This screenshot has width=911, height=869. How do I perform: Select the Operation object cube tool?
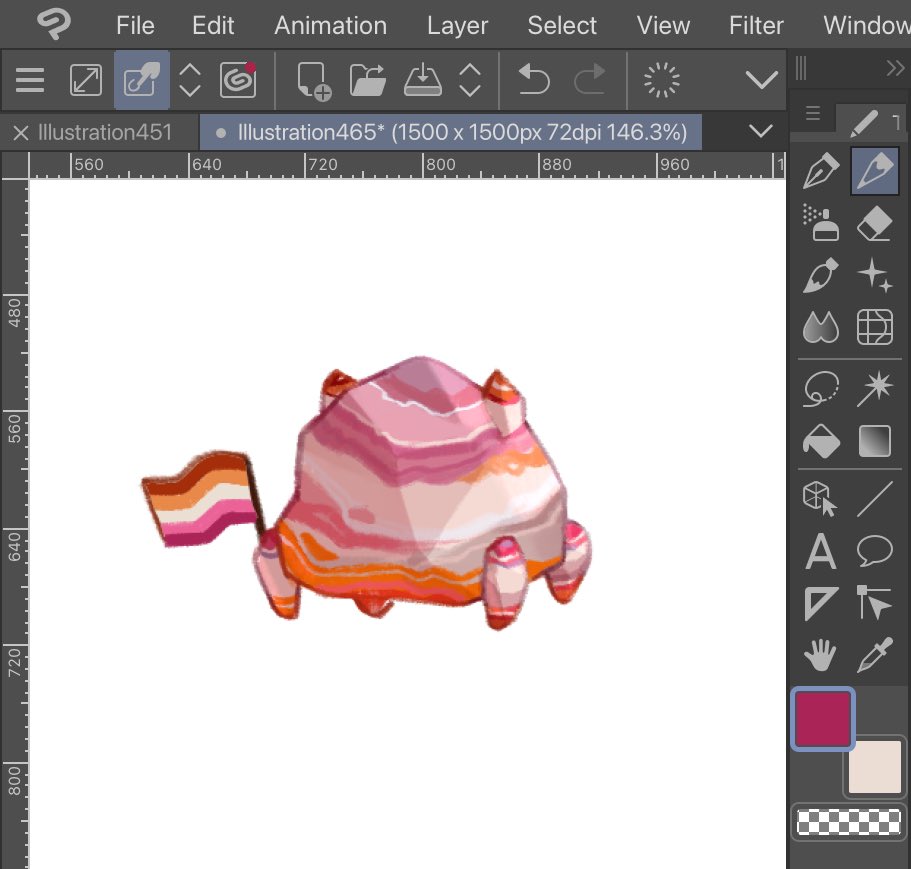(x=819, y=498)
